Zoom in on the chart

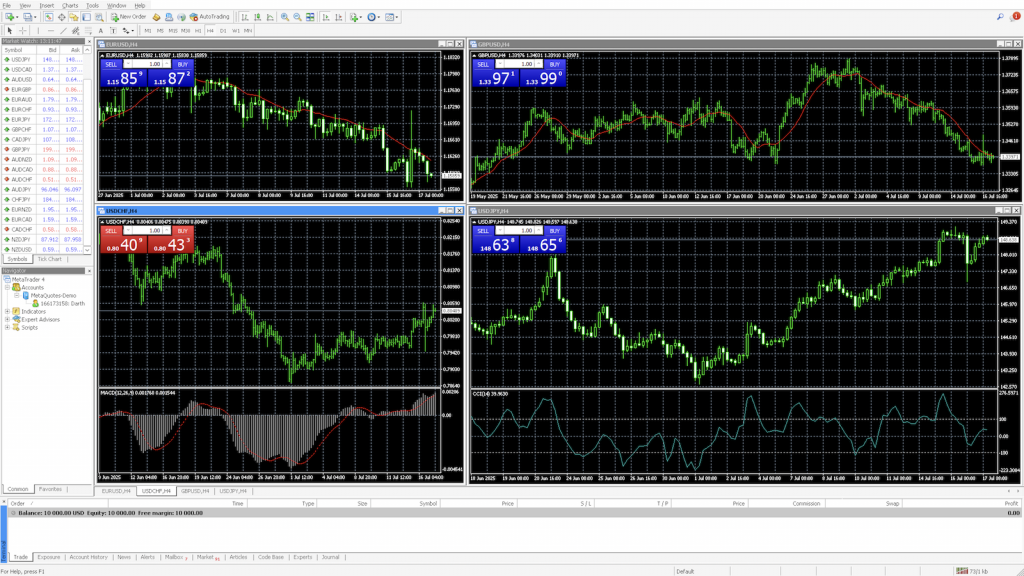coord(285,17)
